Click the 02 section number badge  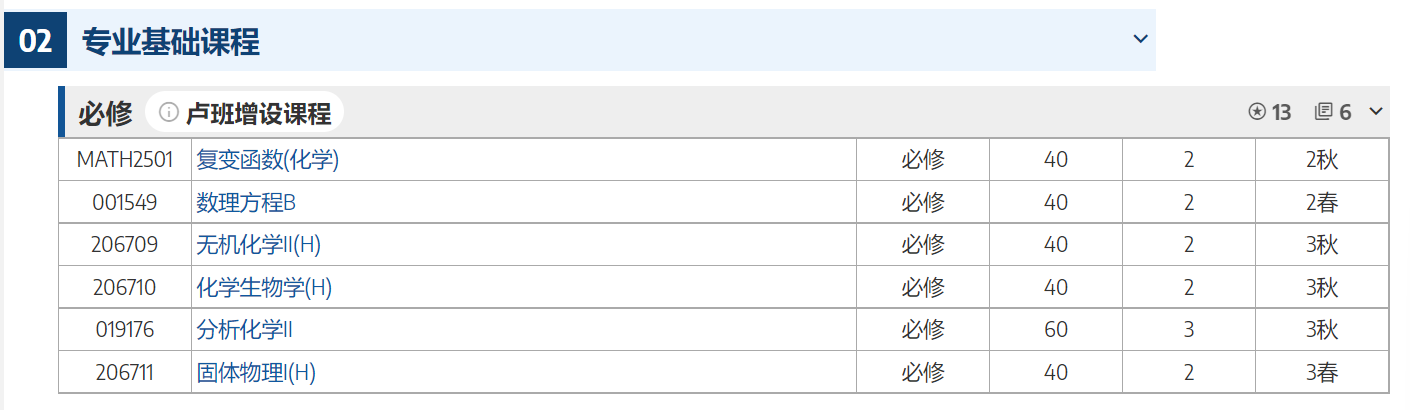click(35, 41)
